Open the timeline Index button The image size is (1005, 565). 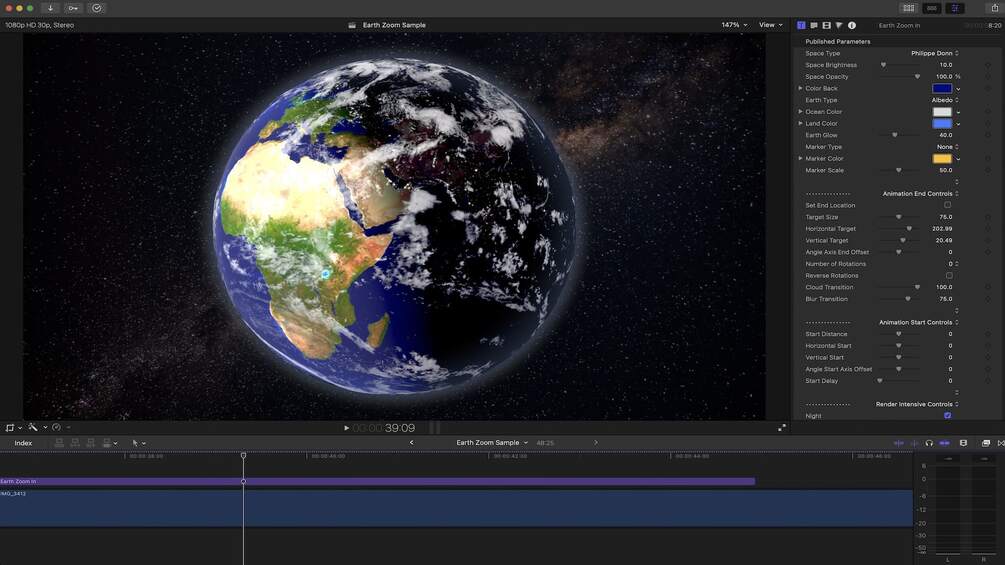pyautogui.click(x=23, y=443)
